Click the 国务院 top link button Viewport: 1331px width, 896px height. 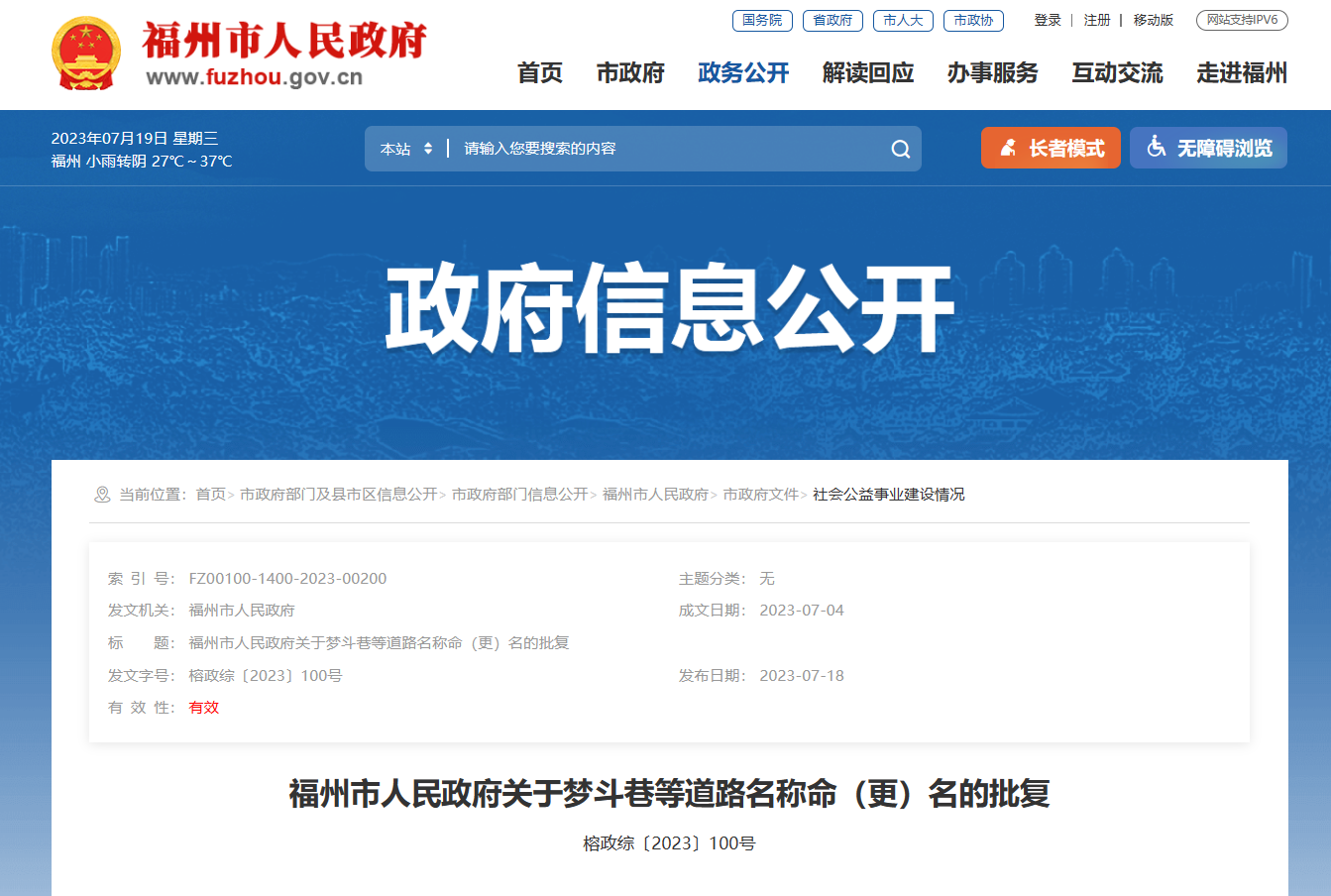pos(762,20)
